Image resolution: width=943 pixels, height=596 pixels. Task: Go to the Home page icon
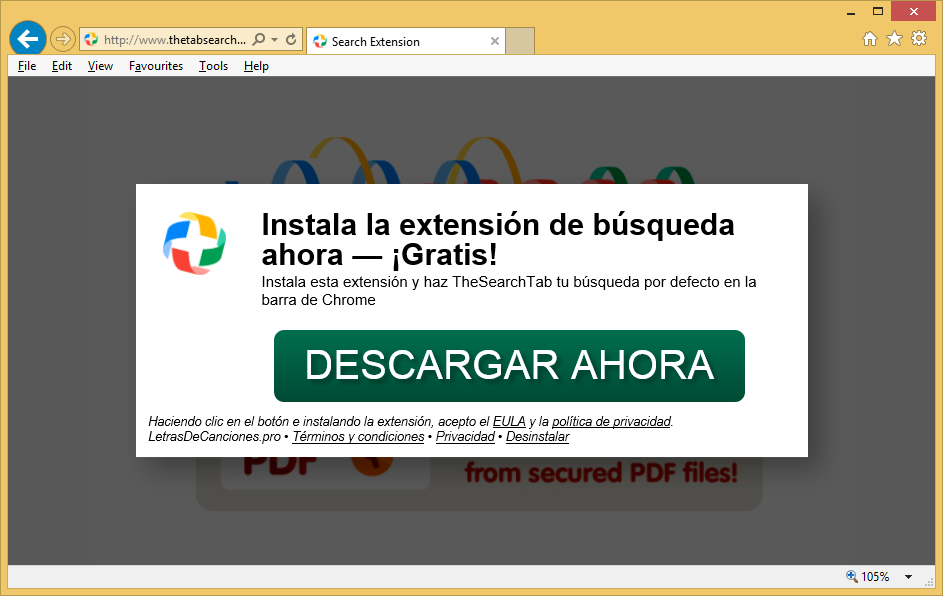pyautogui.click(x=870, y=39)
